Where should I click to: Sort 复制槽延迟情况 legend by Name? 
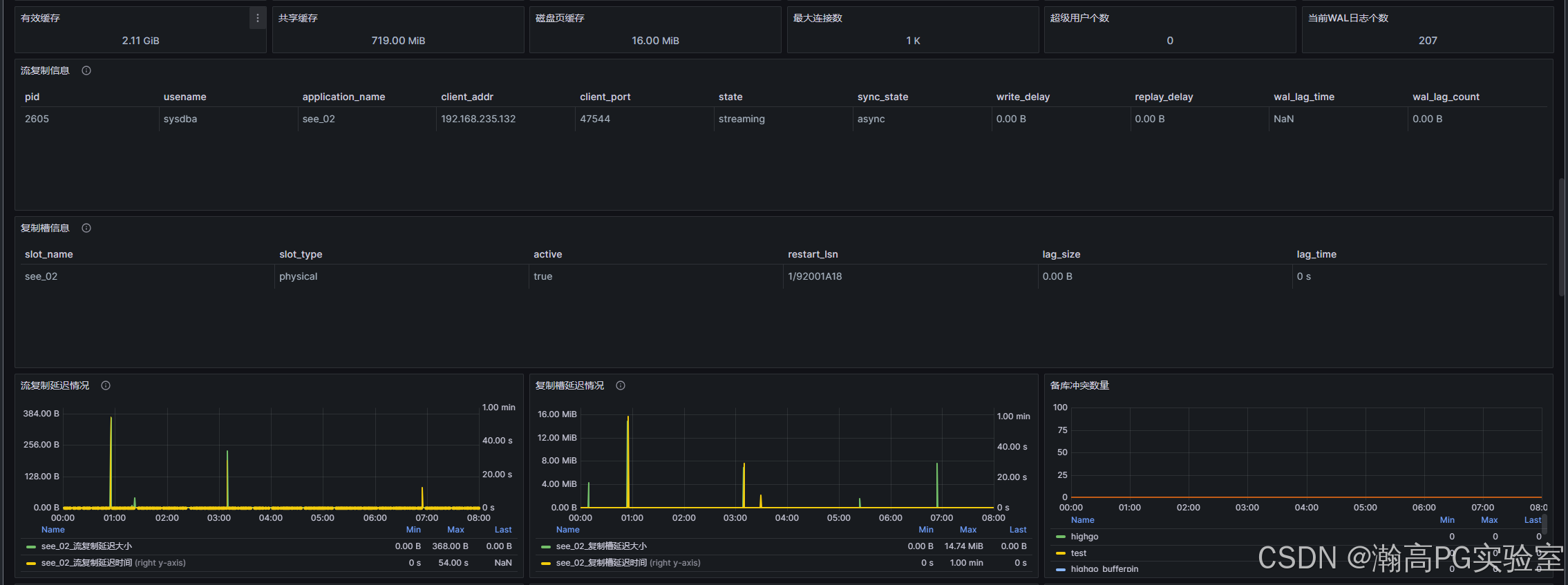click(568, 530)
